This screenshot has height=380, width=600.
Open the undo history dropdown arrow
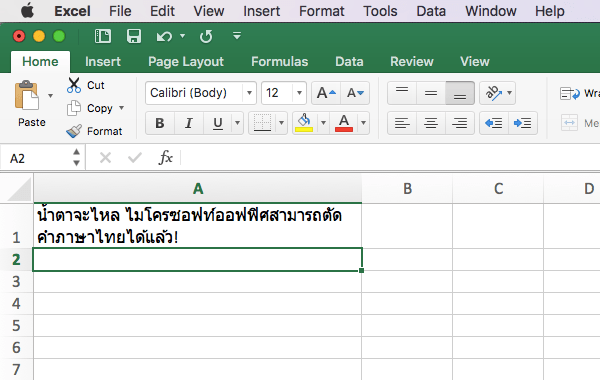183,36
